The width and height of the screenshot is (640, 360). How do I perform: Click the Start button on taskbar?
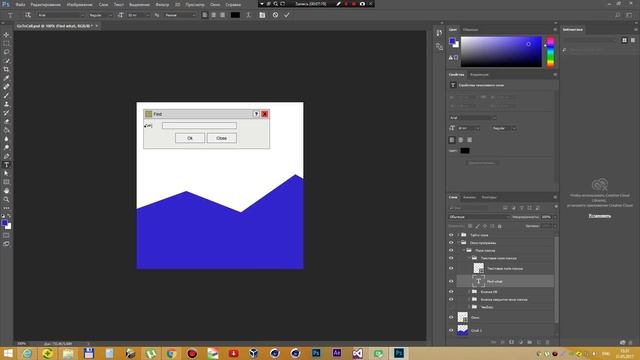[8, 353]
